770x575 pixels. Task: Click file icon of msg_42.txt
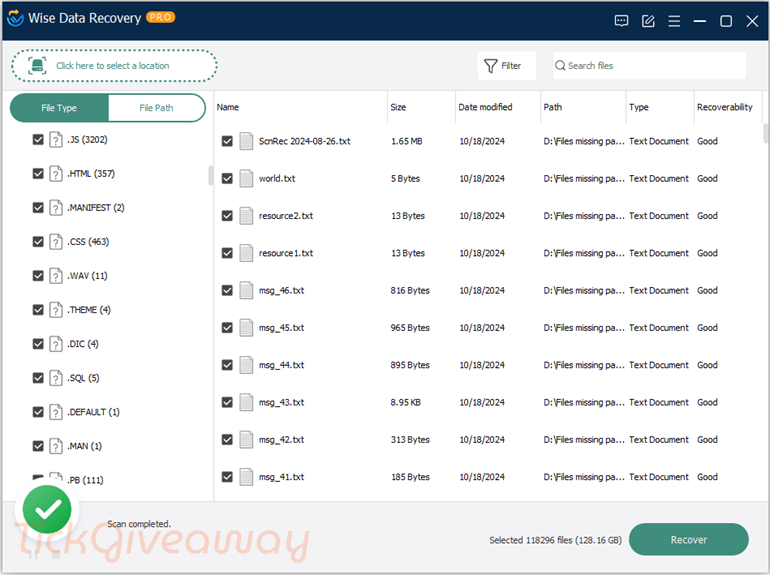pyautogui.click(x=246, y=440)
